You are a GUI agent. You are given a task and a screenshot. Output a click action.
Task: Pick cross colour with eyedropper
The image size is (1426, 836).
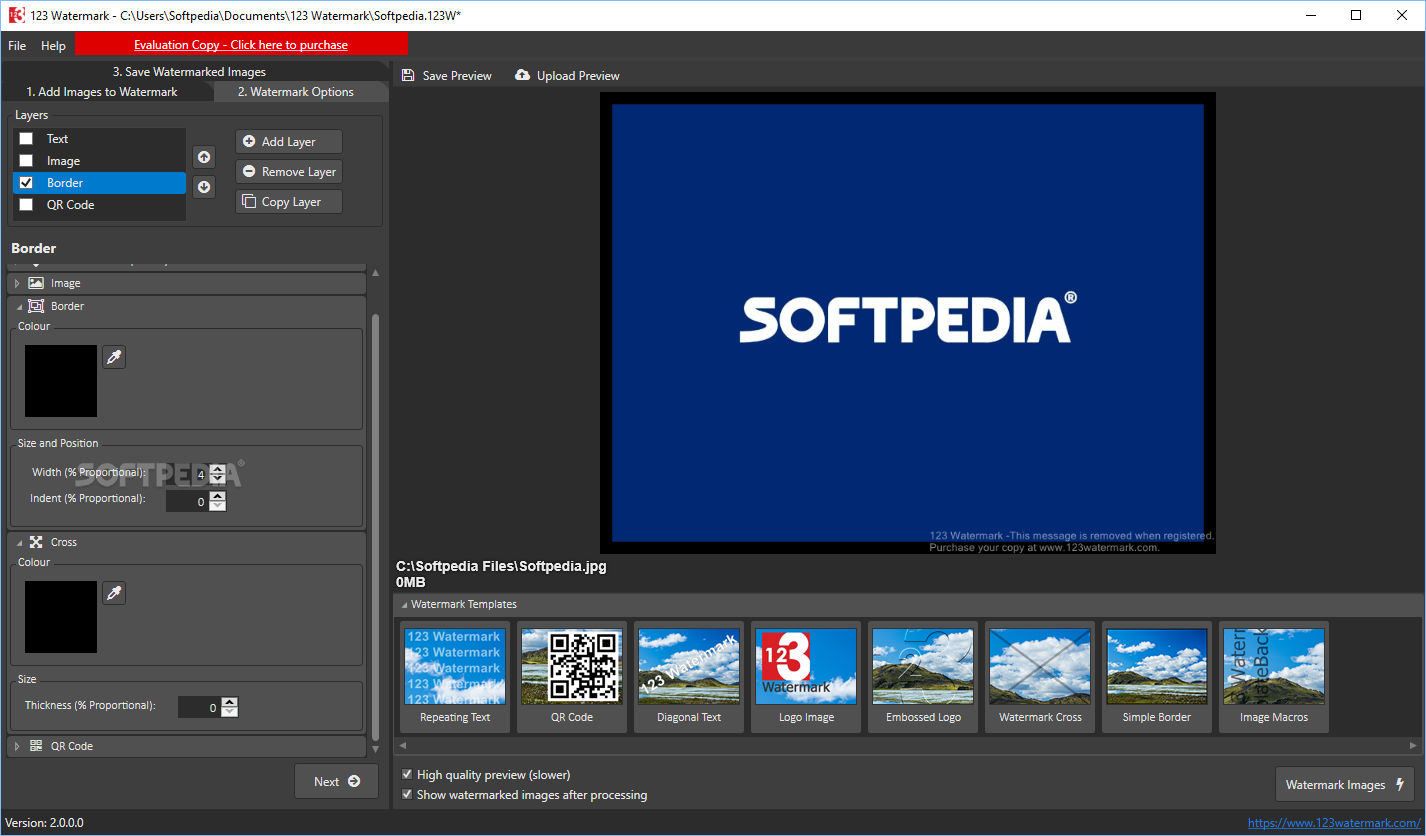point(114,593)
